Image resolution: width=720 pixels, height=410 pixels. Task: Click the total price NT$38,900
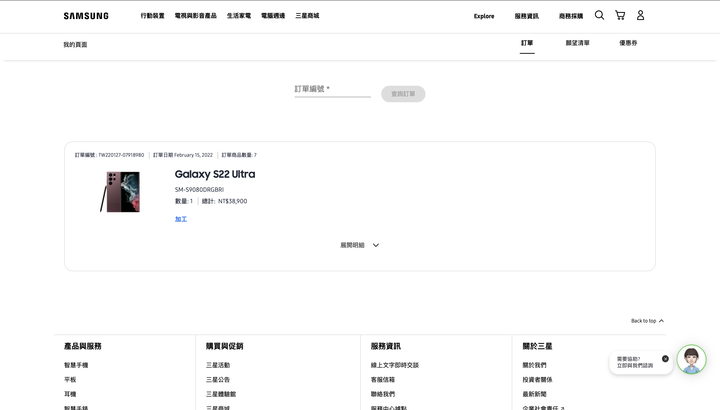(232, 201)
